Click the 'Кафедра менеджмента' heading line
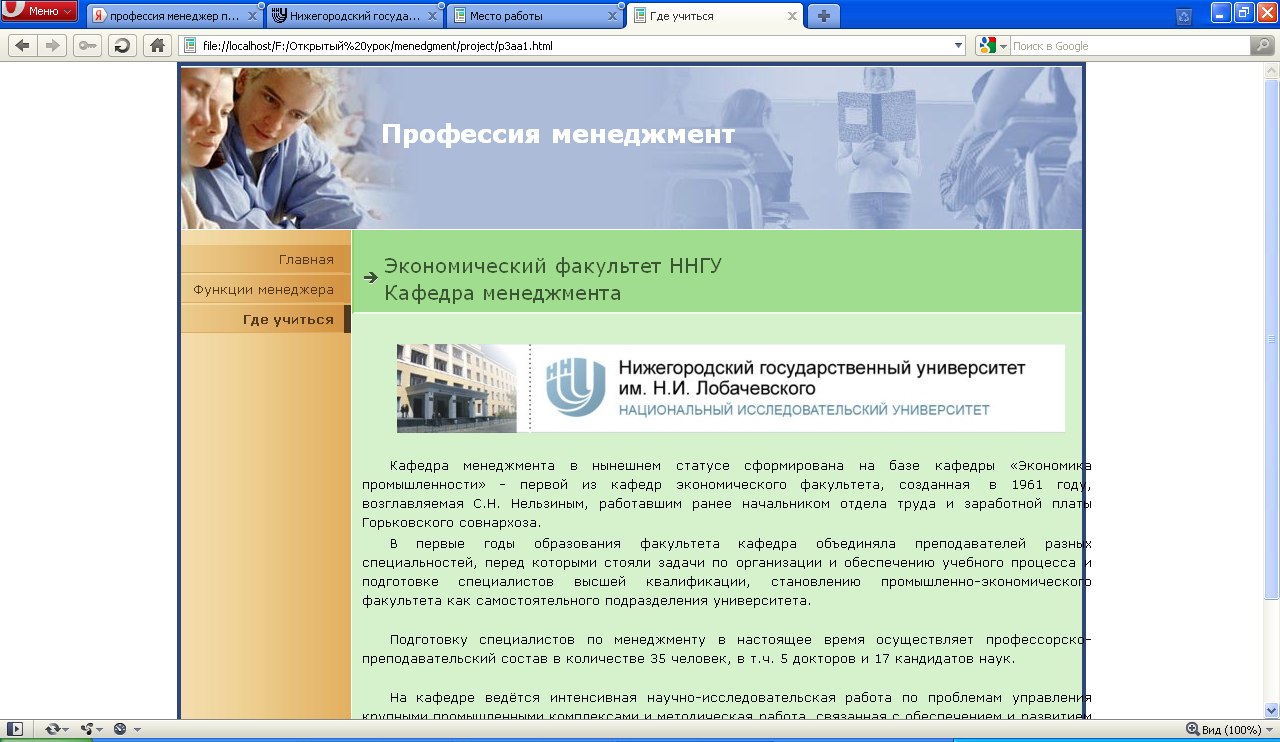This screenshot has height=742, width=1280. click(x=503, y=293)
